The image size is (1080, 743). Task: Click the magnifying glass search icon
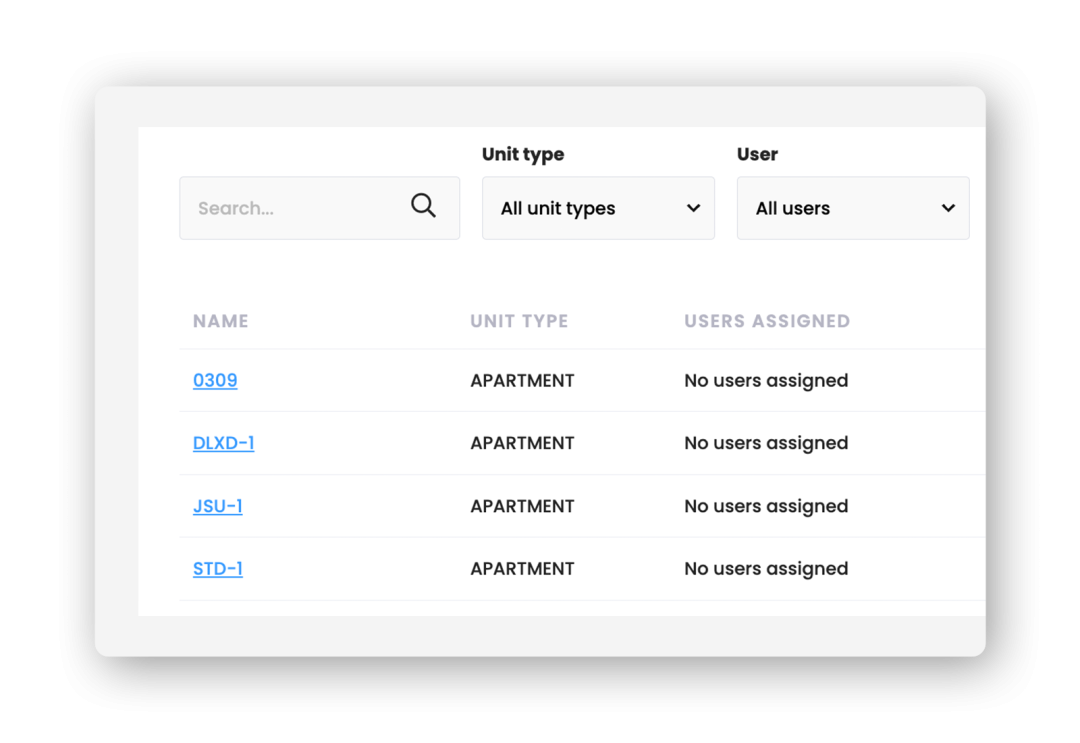(423, 205)
